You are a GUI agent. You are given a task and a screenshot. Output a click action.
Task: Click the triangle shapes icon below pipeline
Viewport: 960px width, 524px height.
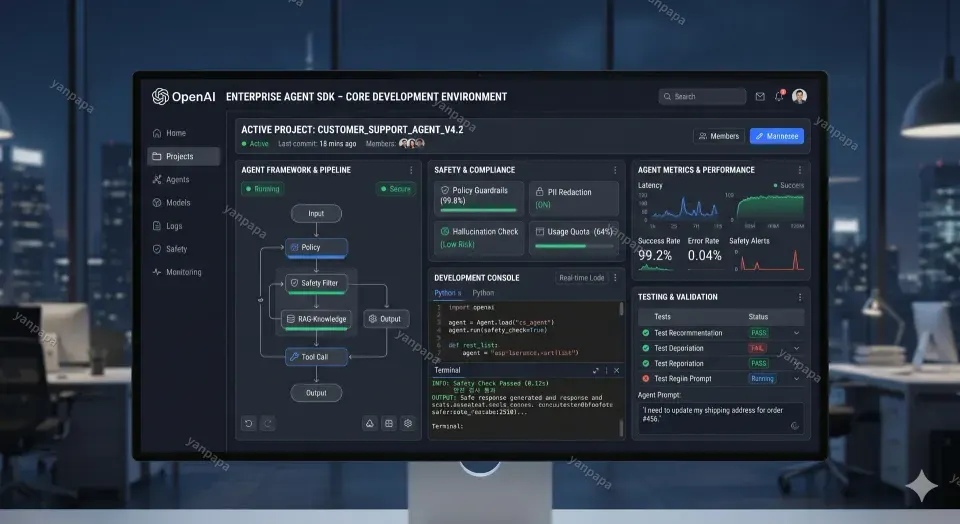tap(370, 423)
